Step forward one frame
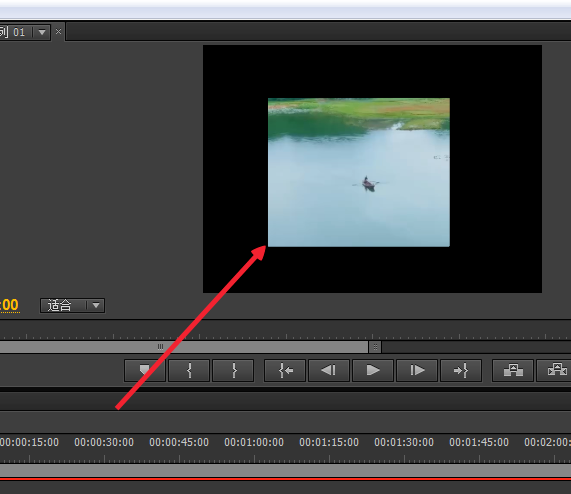 [x=417, y=370]
